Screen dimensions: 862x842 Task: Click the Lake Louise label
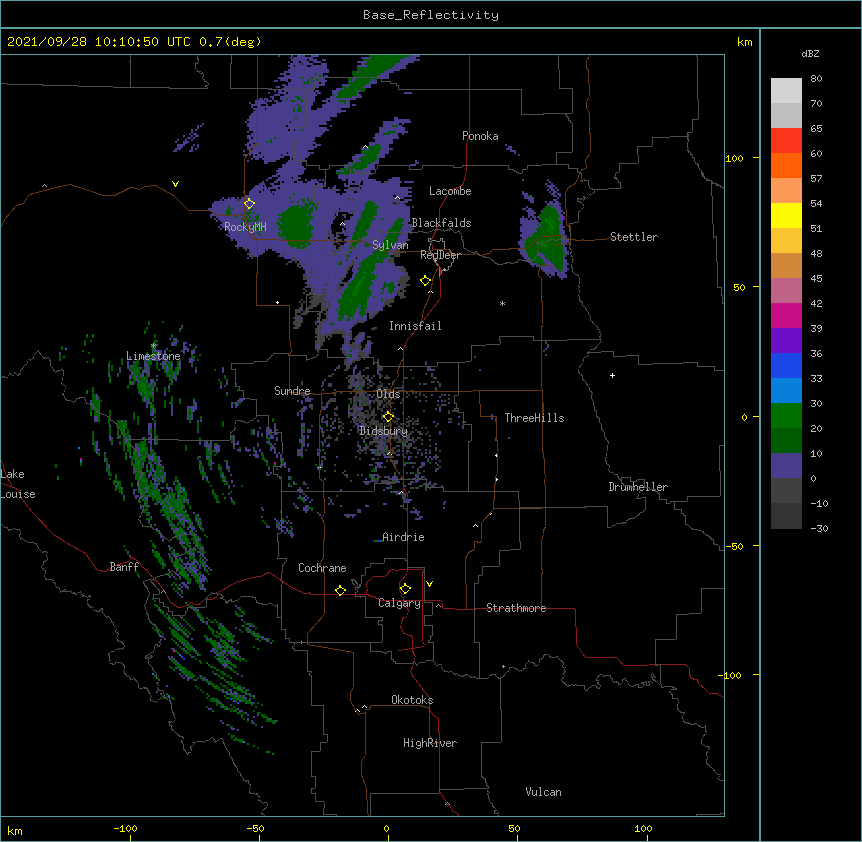tap(18, 484)
